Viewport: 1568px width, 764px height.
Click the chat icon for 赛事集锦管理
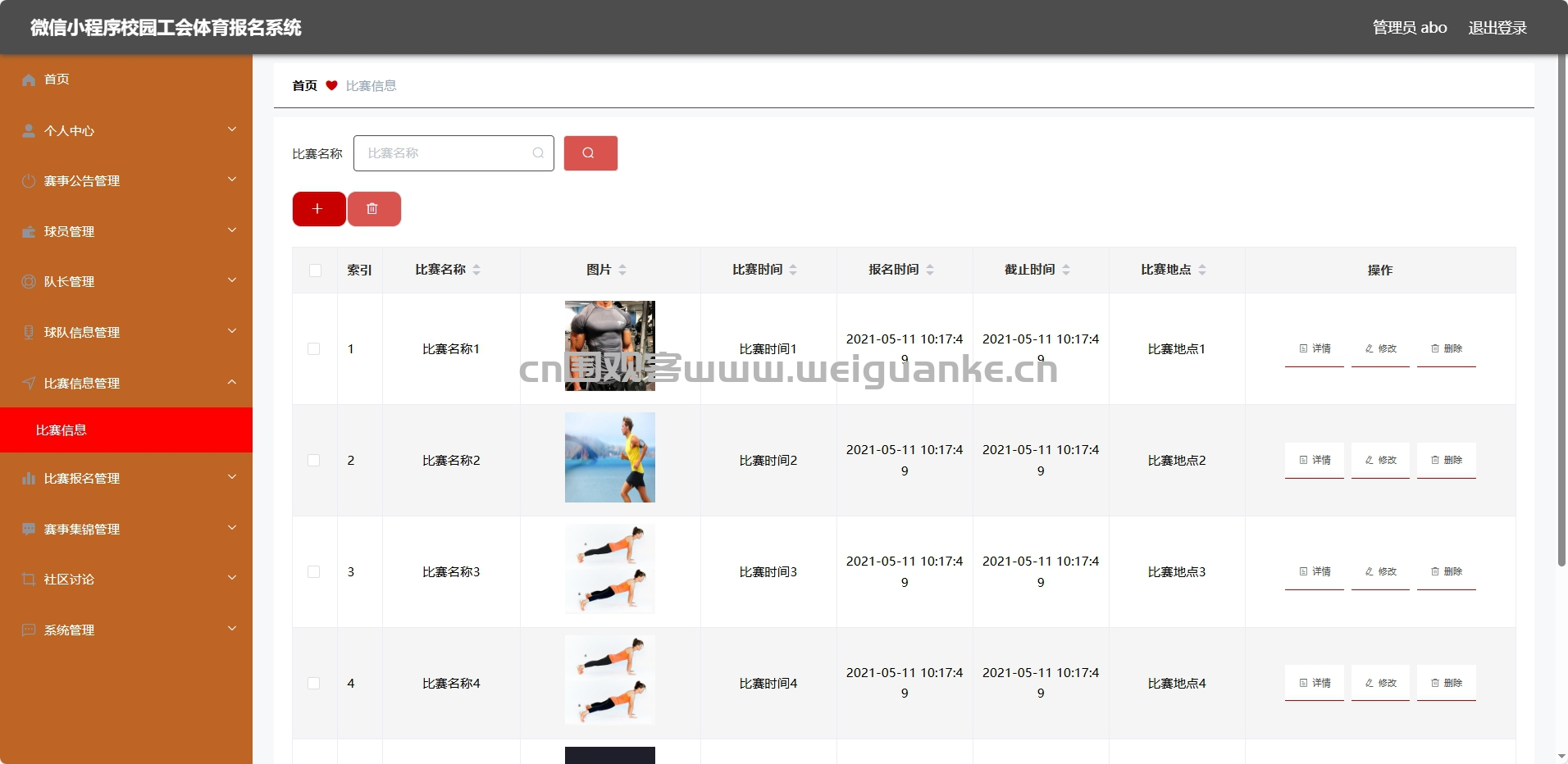(29, 530)
